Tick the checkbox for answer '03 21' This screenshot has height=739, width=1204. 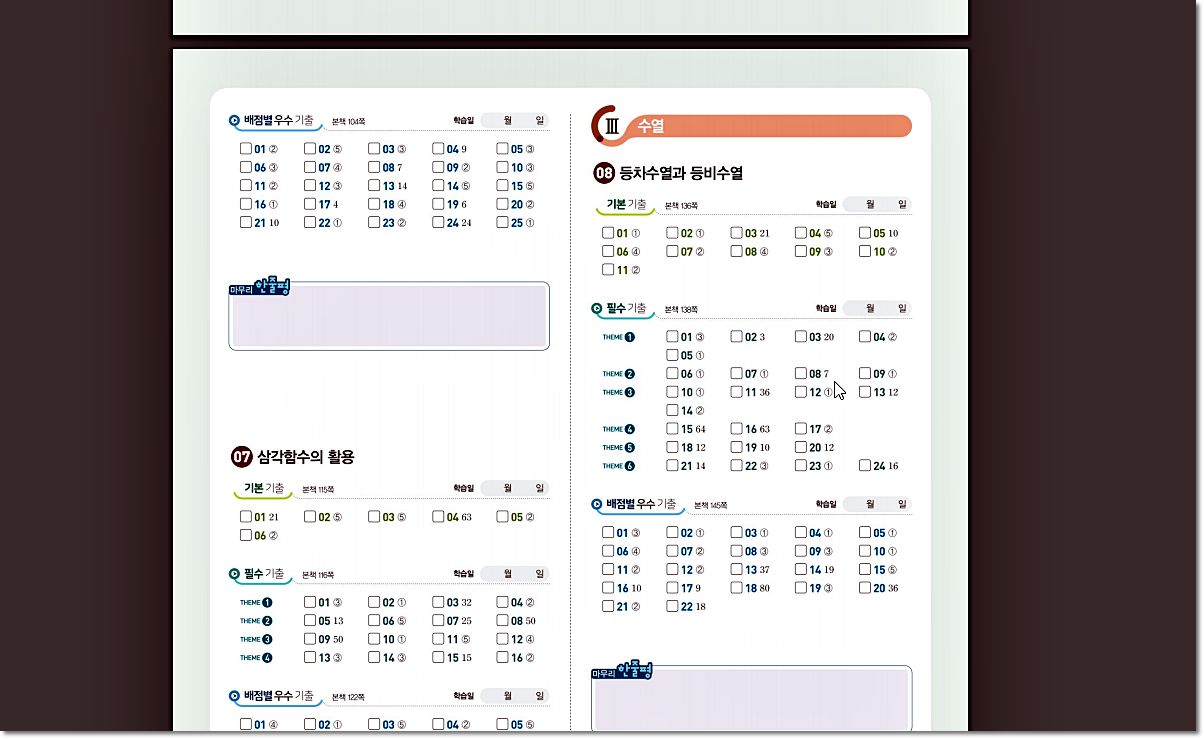pyautogui.click(x=737, y=233)
